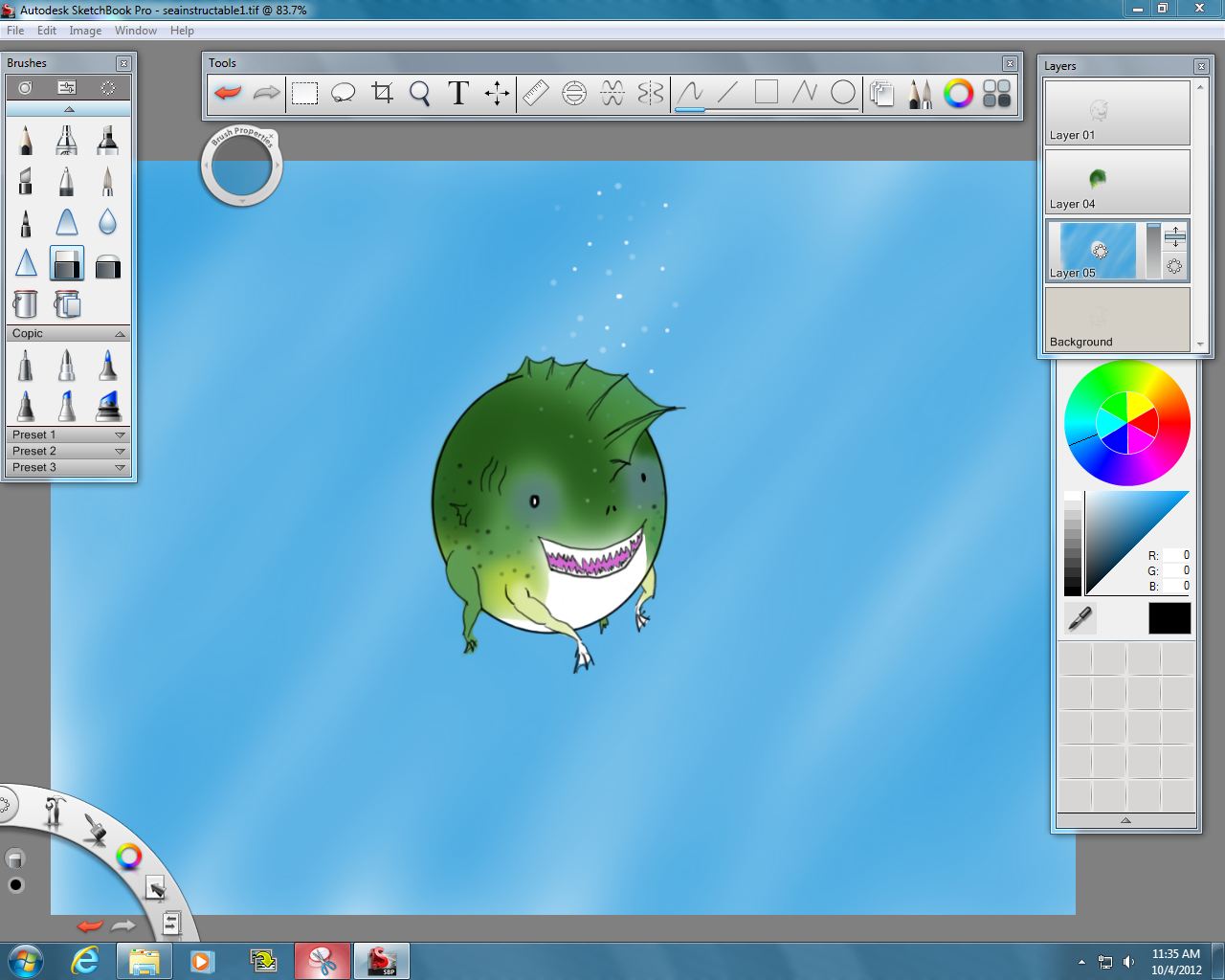Open Internet Explorer from the taskbar
This screenshot has height=980, width=1225.
pyautogui.click(x=85, y=960)
